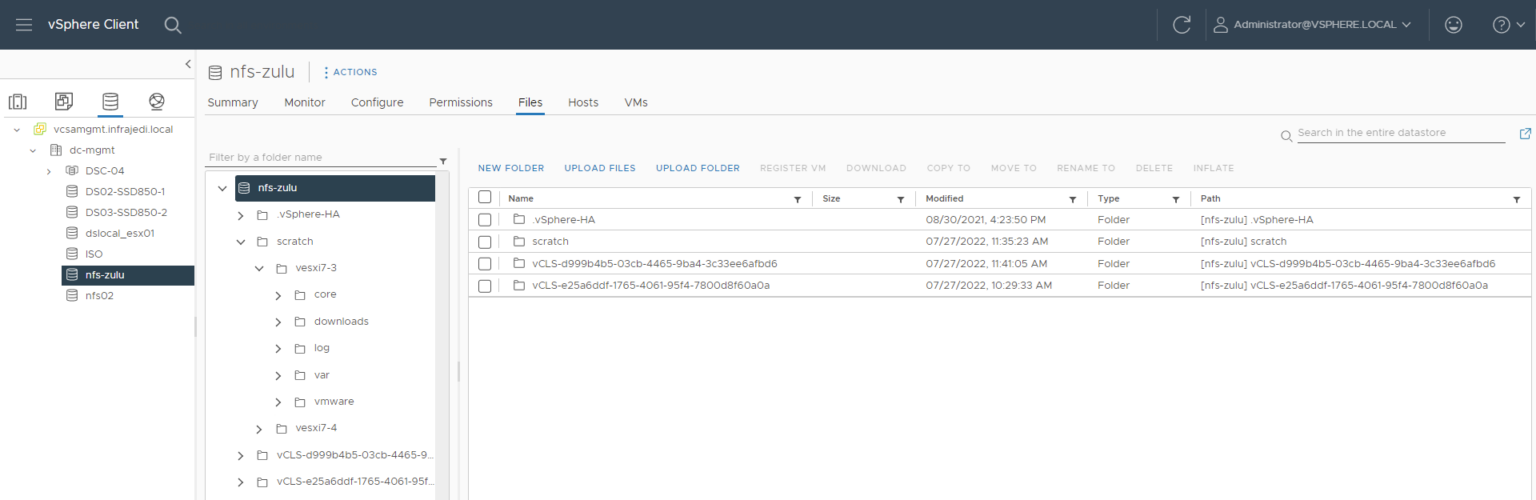Open the hamburger navigation menu
Viewport: 1536px width, 500px height.
tap(24, 24)
